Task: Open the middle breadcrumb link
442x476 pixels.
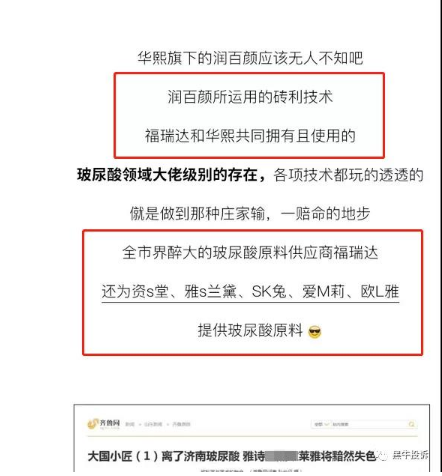Action: point(153,424)
